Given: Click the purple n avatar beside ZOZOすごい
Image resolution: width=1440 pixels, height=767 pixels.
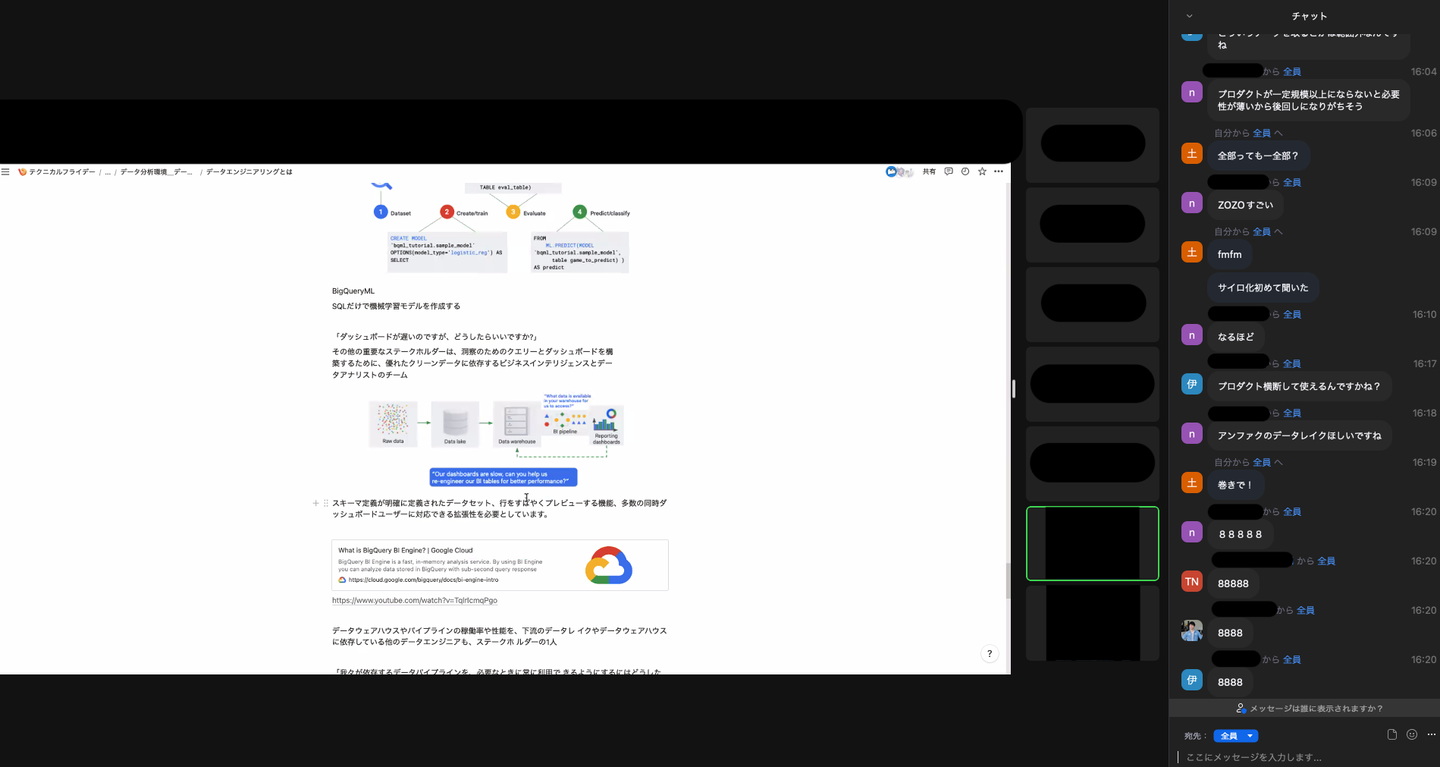Looking at the screenshot, I should tap(1191, 203).
